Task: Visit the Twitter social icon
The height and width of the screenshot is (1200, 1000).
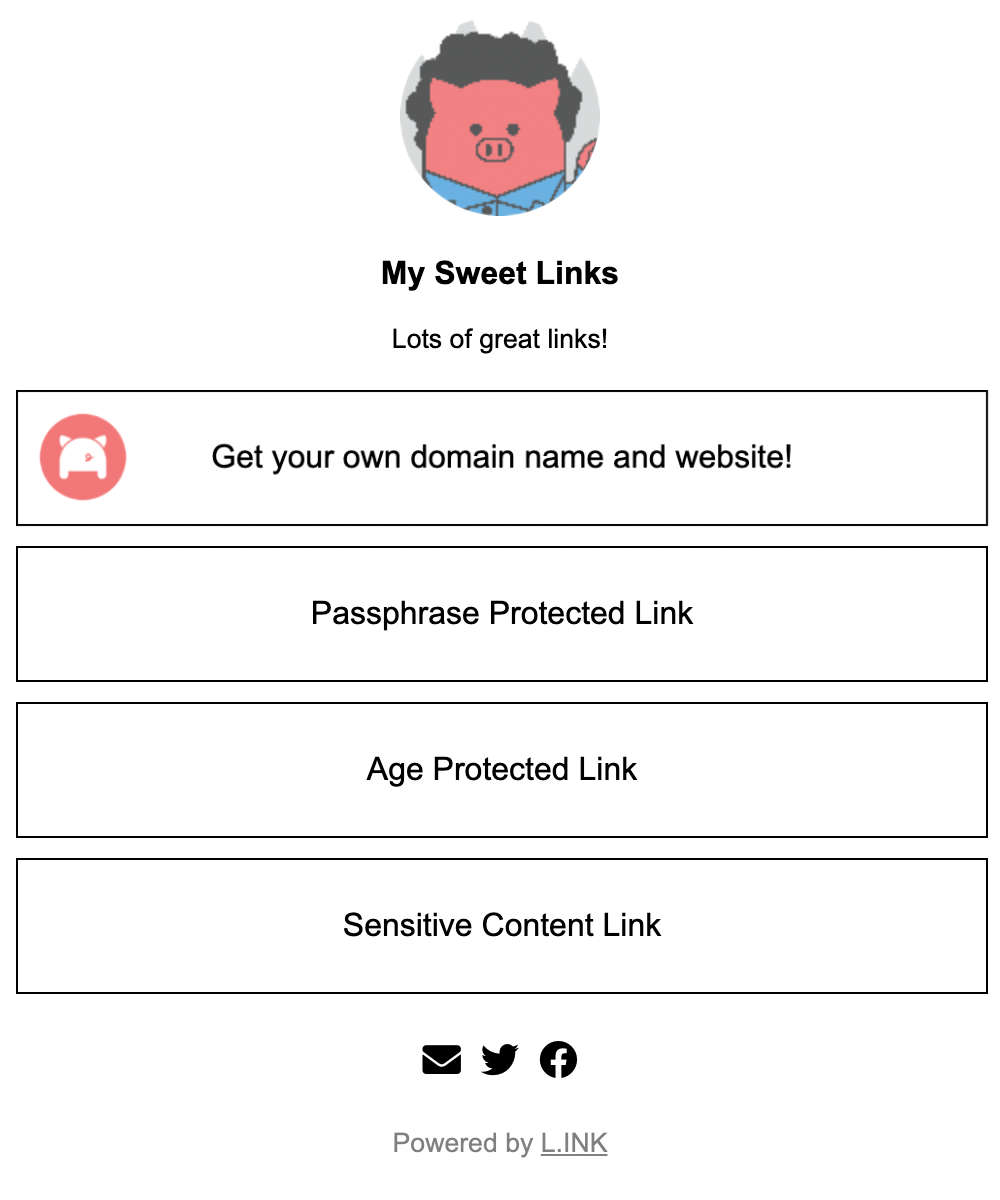Action: [500, 1058]
